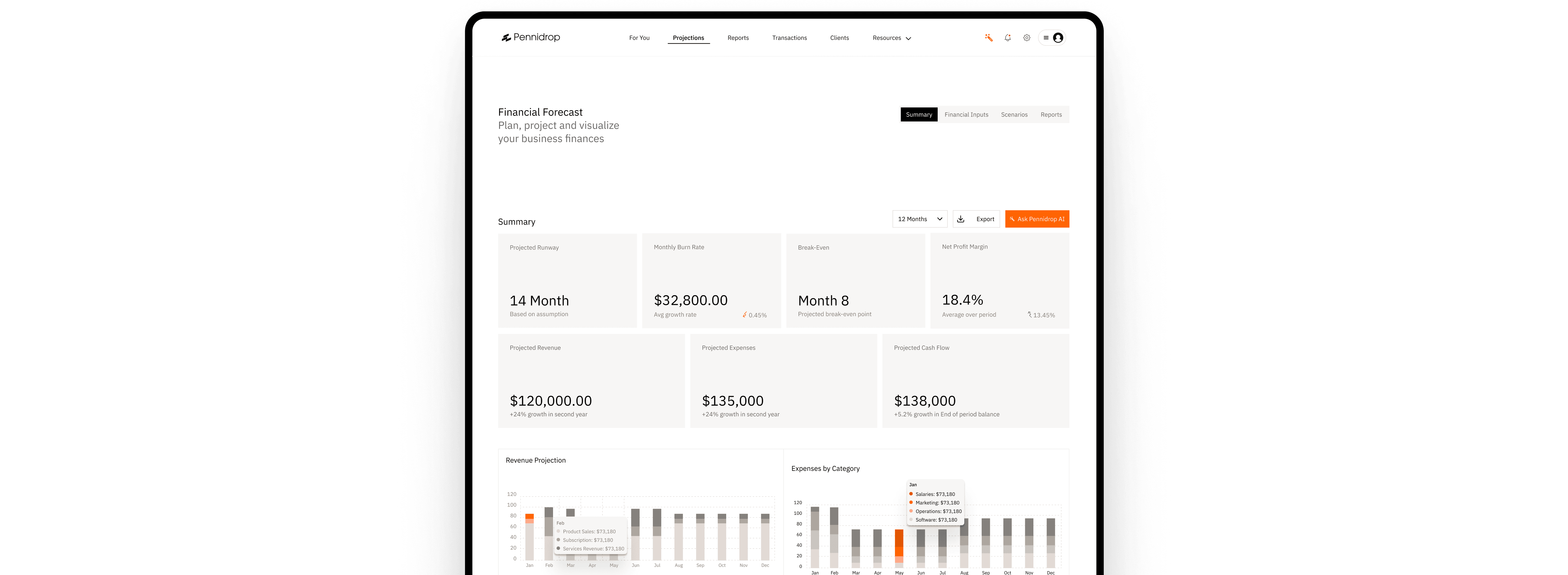Click the trend arrow icon beside 0.45%
Viewport: 1568px width, 575px height.
[744, 315]
